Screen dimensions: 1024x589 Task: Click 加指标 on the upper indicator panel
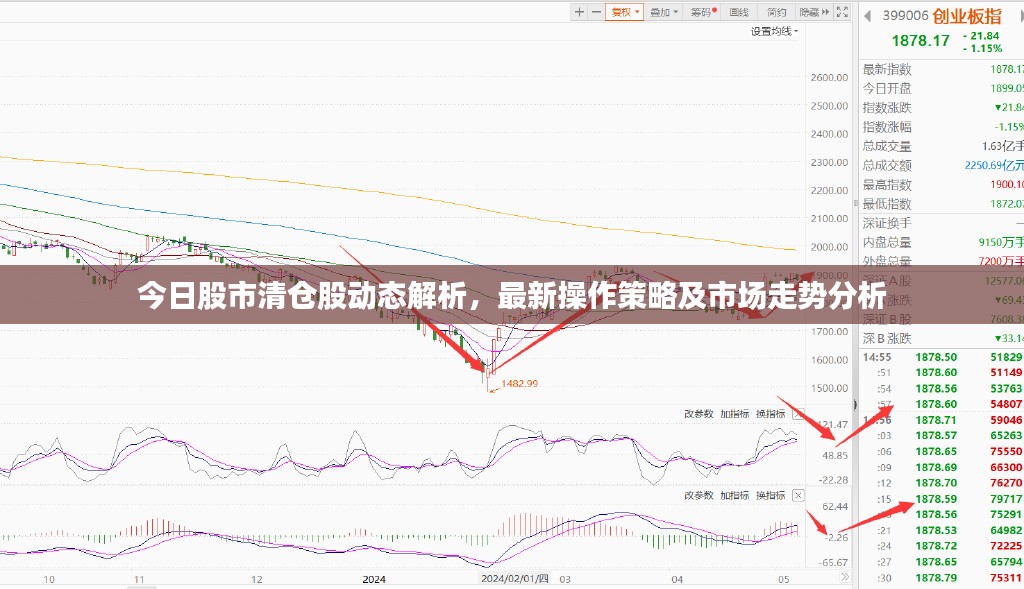[x=734, y=414]
